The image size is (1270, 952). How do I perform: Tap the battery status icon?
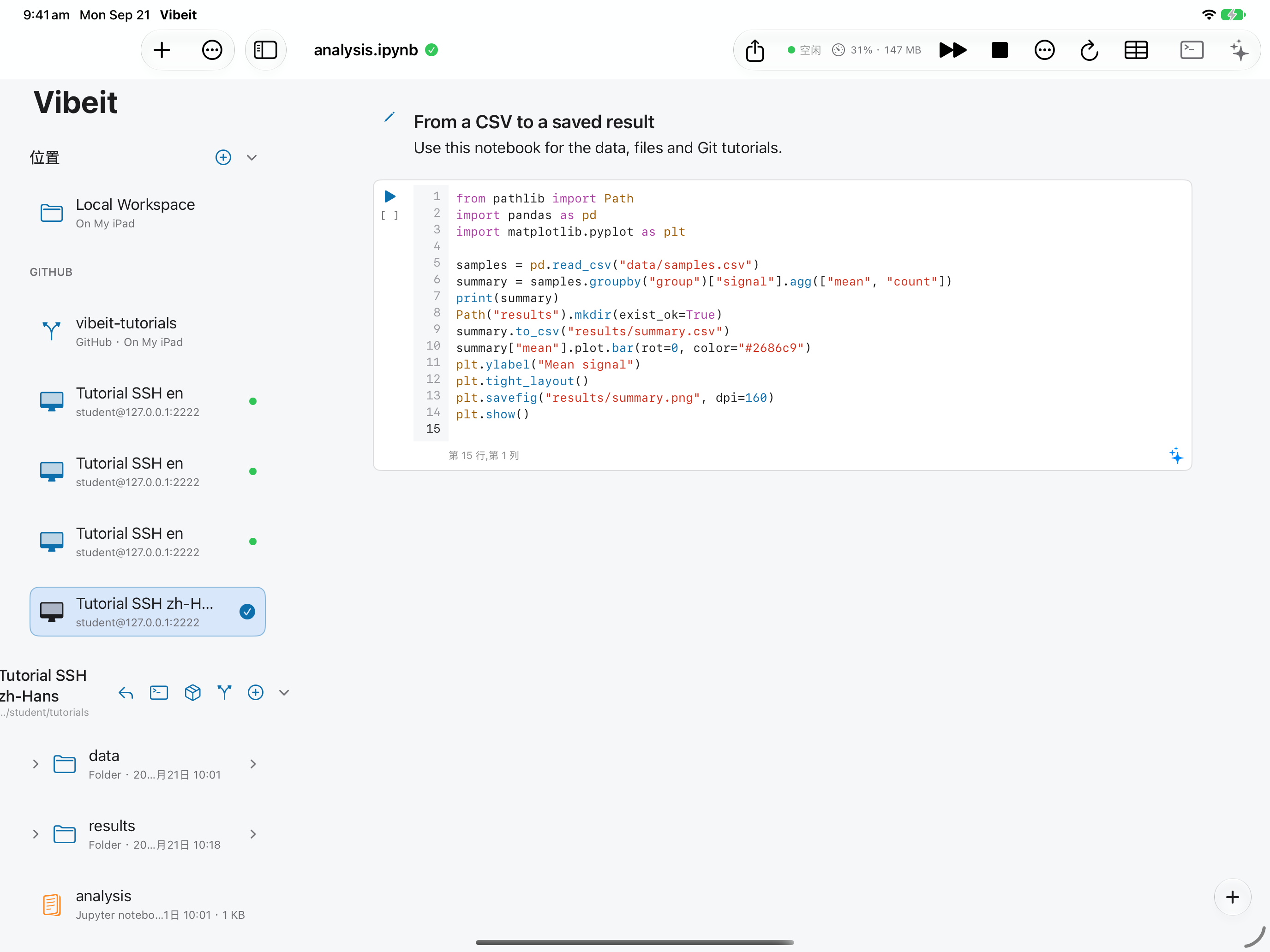pos(1233,14)
